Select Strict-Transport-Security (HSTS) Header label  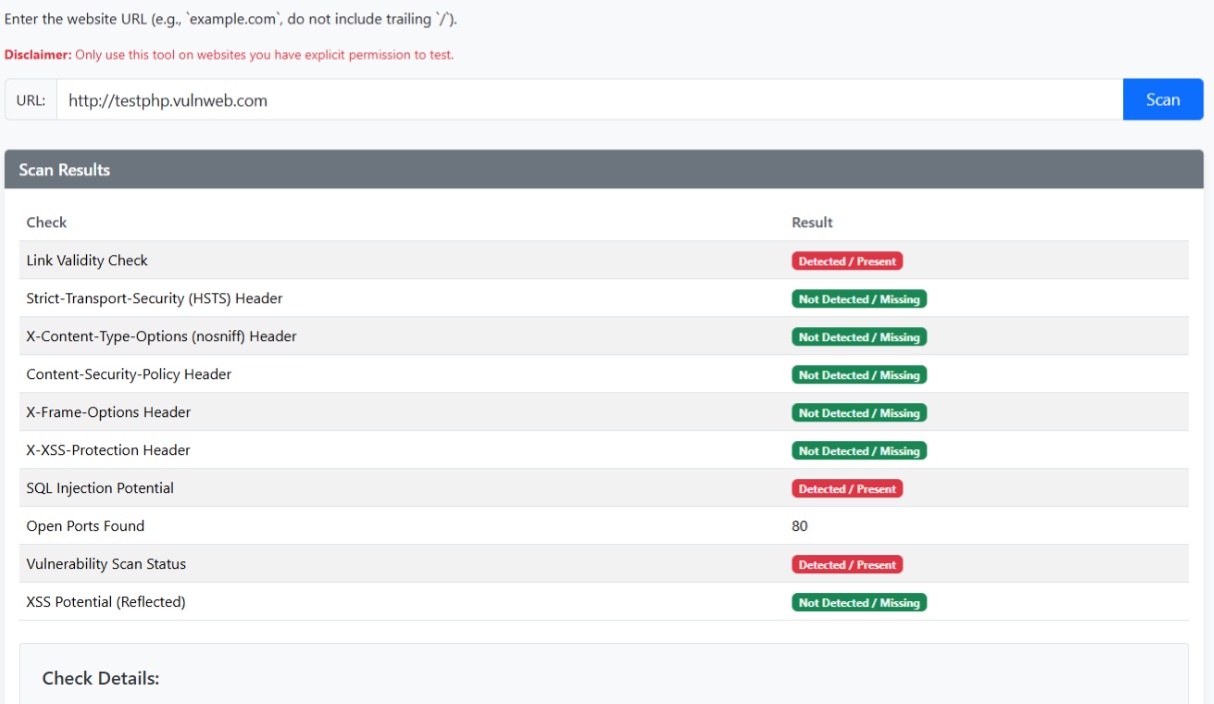(154, 298)
